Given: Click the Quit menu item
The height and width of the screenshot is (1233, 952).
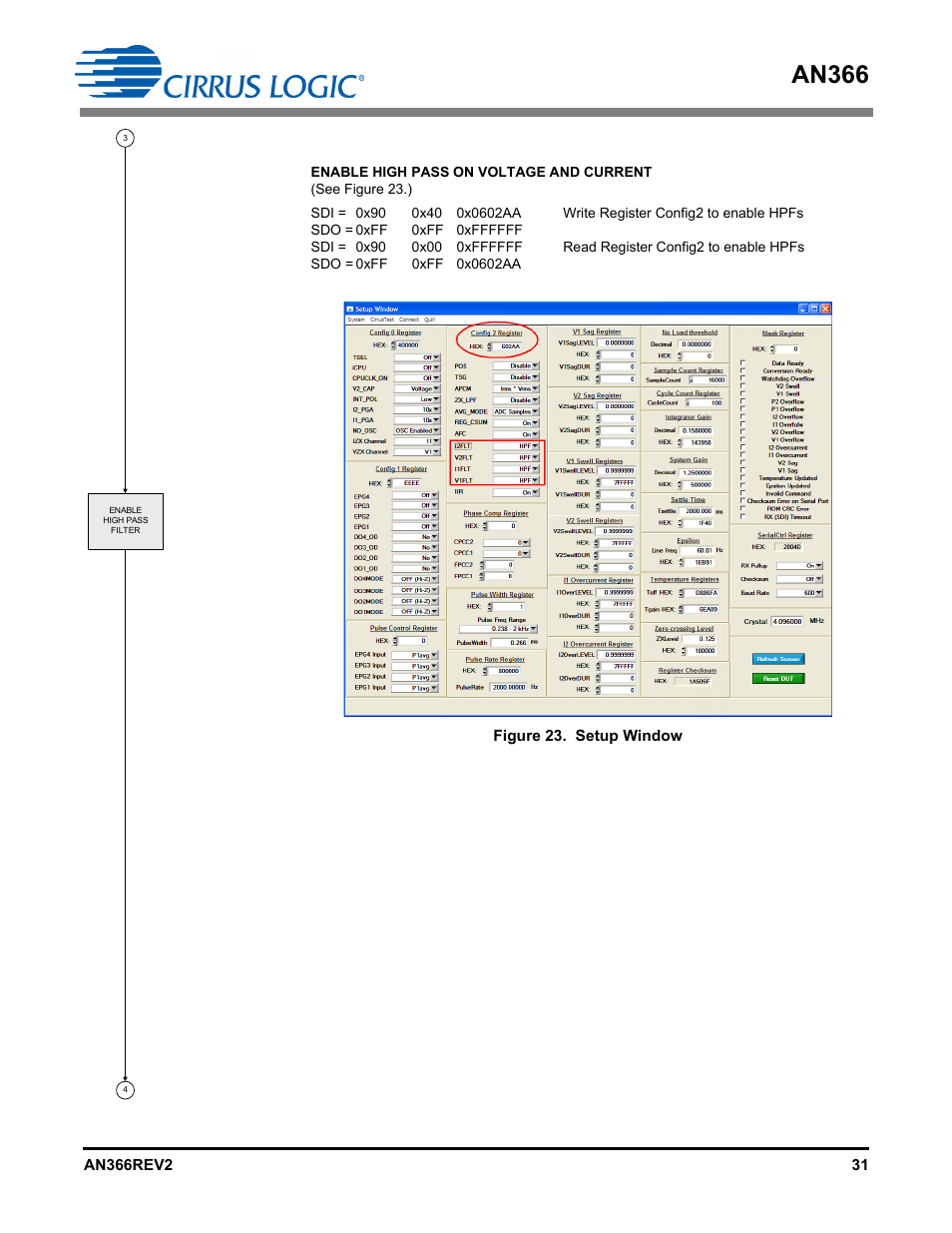Looking at the screenshot, I should pyautogui.click(x=430, y=319).
